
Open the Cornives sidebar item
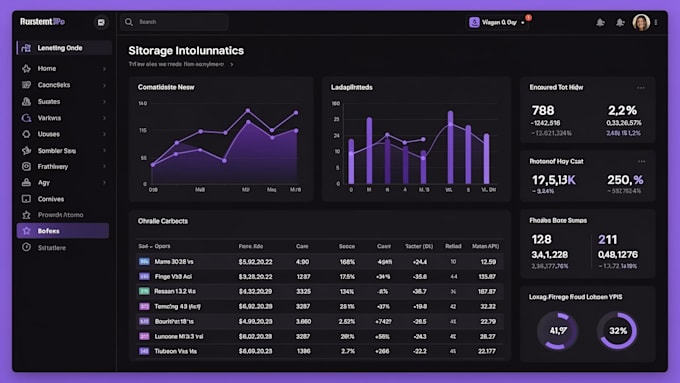[63, 199]
